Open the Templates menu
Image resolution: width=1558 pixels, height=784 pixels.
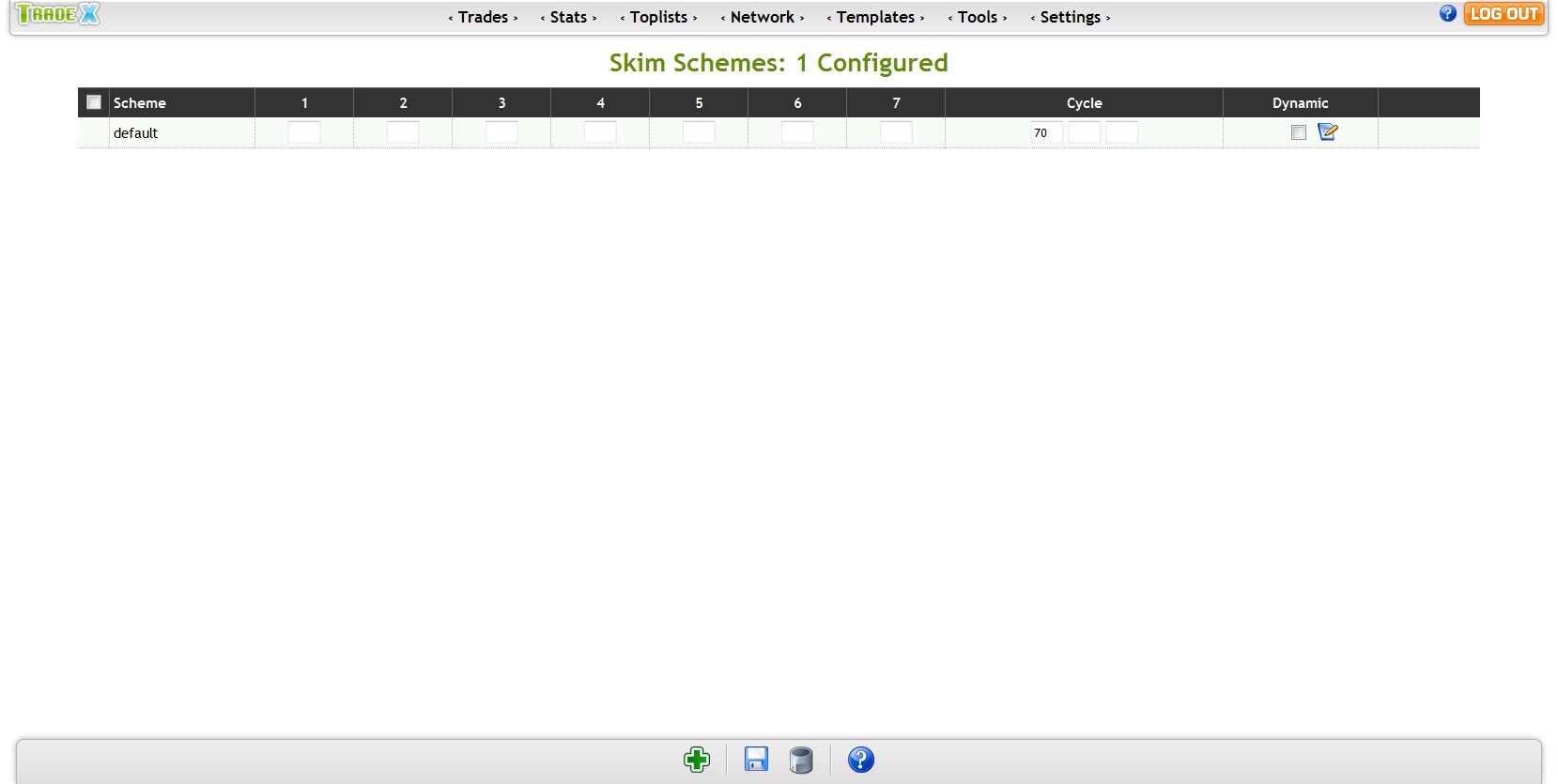875,17
